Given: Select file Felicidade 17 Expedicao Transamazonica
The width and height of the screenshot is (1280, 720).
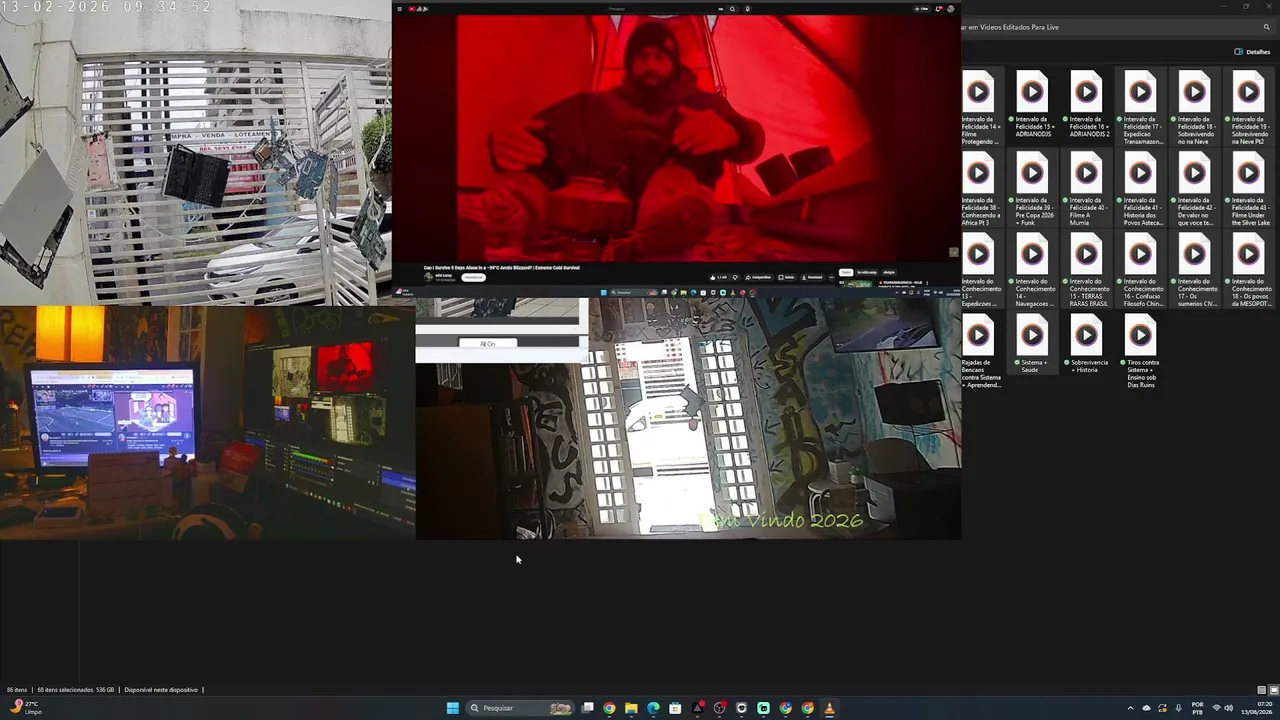Looking at the screenshot, I should [1140, 107].
